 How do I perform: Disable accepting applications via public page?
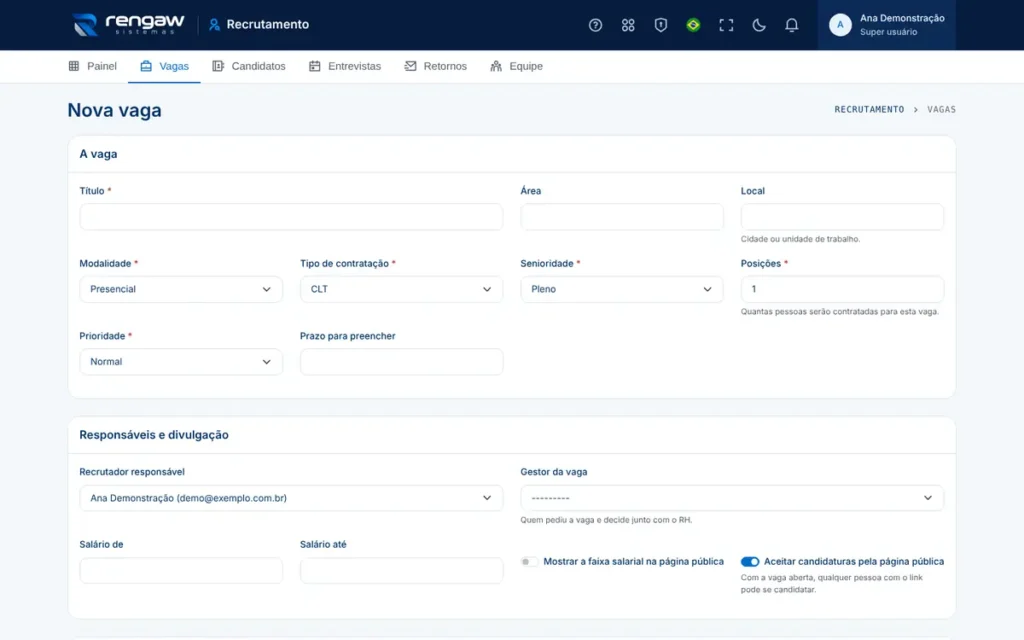click(750, 562)
